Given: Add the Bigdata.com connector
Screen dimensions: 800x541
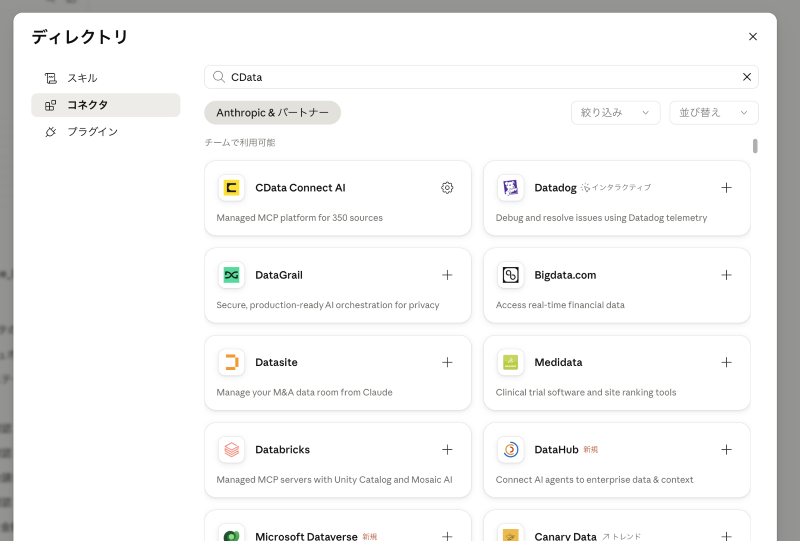Looking at the screenshot, I should tap(726, 275).
